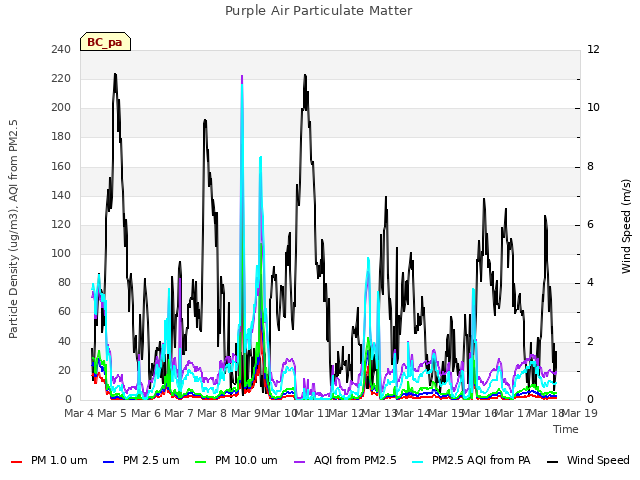640x480 pixels.
Task: Click the 120 left axis tick label
Action: coord(61,224)
